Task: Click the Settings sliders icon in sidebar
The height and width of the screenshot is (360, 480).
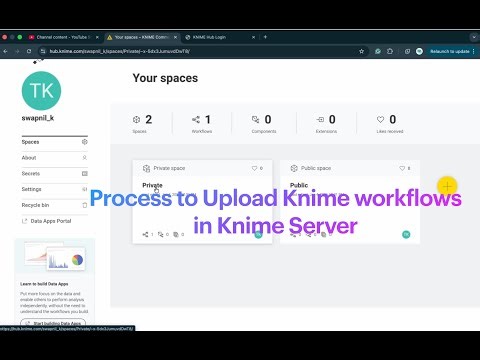Action: [x=85, y=189]
